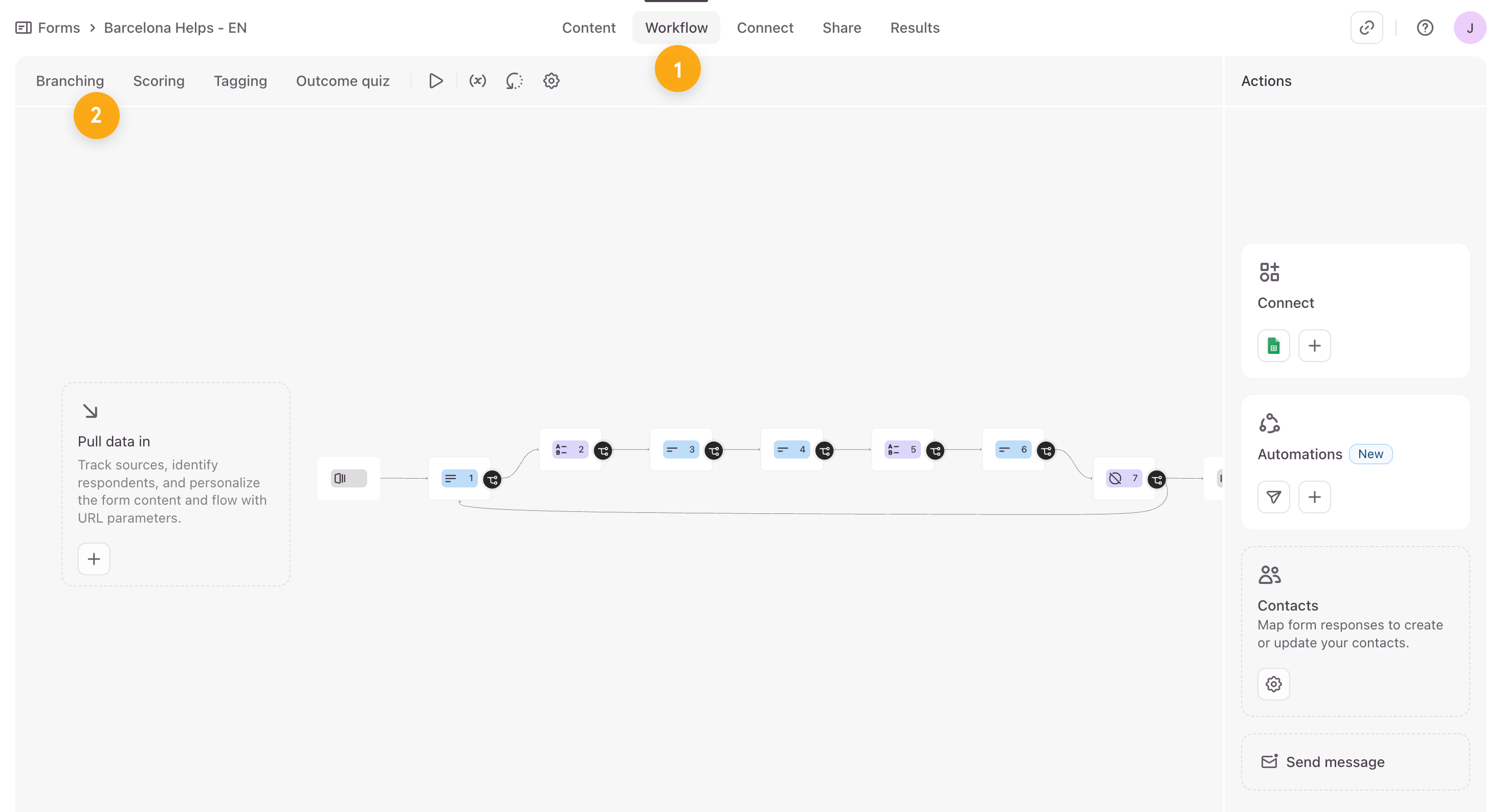Switch to the Tagging sub-tab
Viewport: 1503px width, 812px height.
point(240,80)
